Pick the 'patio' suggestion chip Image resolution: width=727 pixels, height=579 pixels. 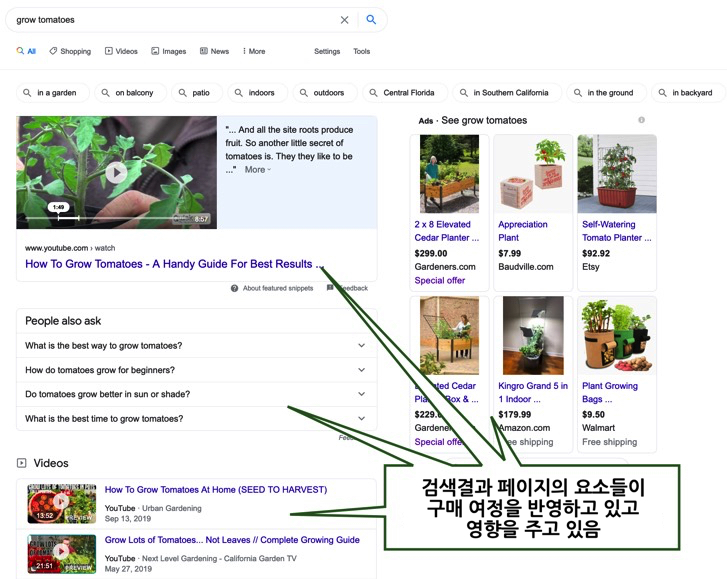(197, 93)
